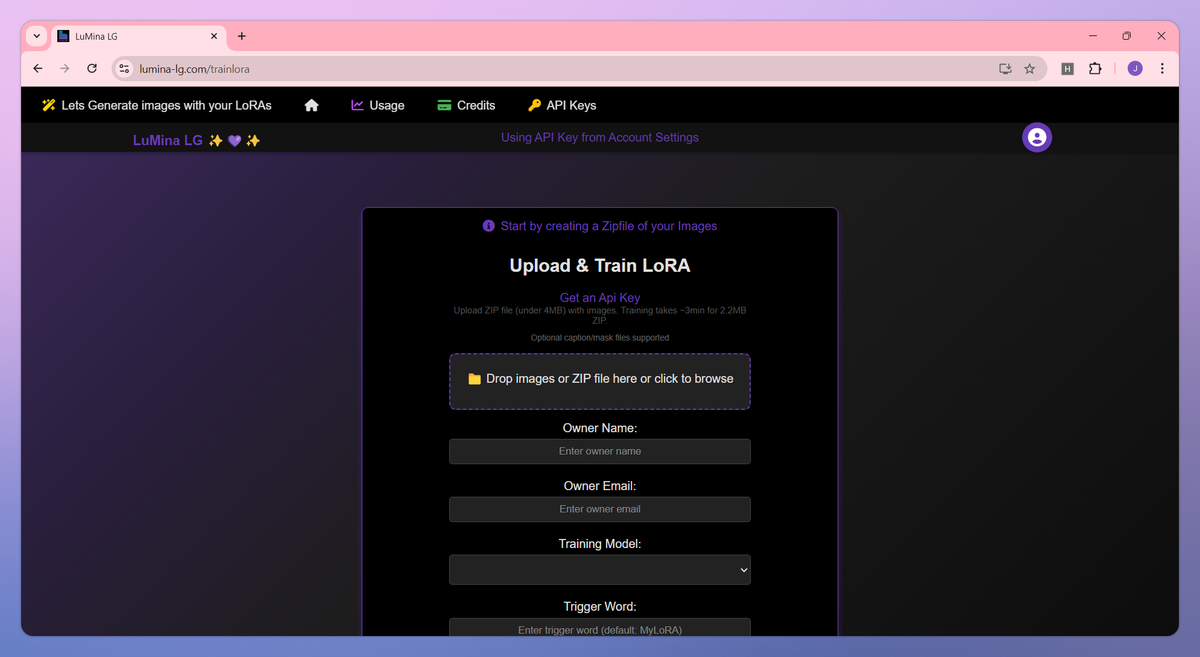
Task: Select the LuMina LG browser tab
Action: point(139,36)
